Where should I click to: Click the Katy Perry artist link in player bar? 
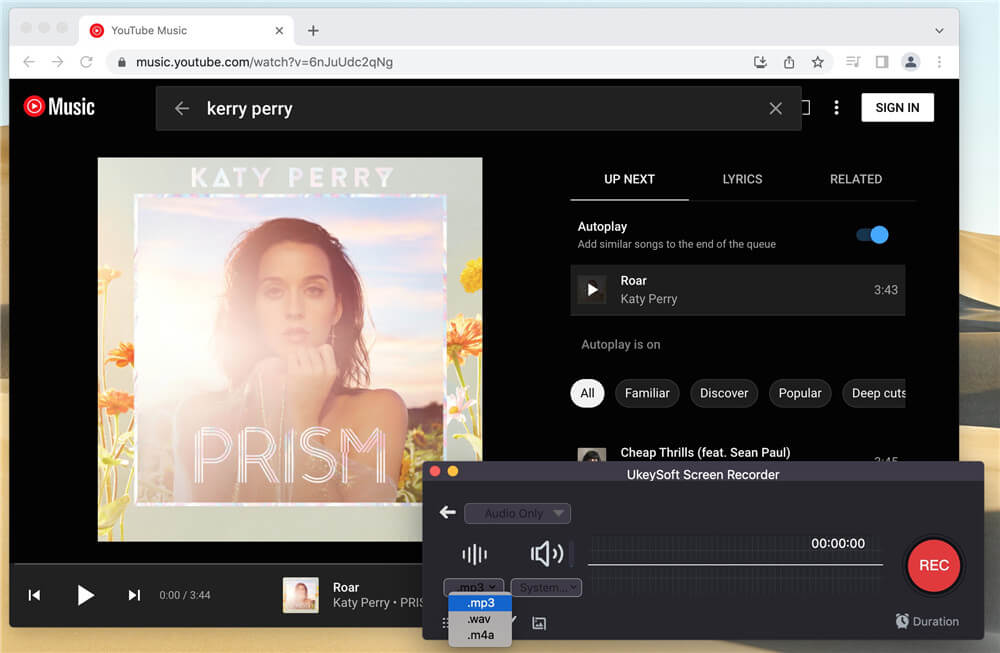tap(360, 603)
